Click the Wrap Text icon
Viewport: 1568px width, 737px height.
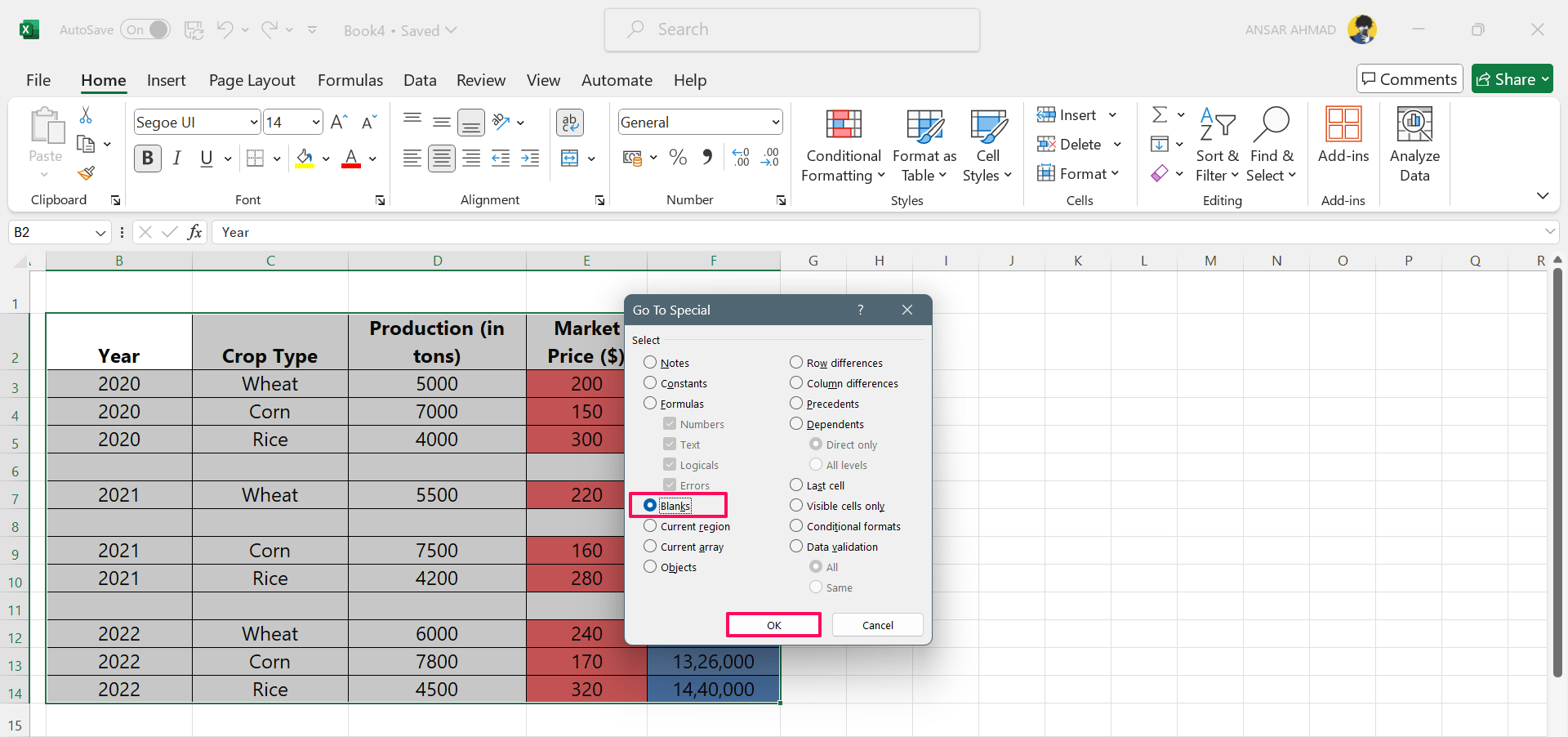coord(569,123)
